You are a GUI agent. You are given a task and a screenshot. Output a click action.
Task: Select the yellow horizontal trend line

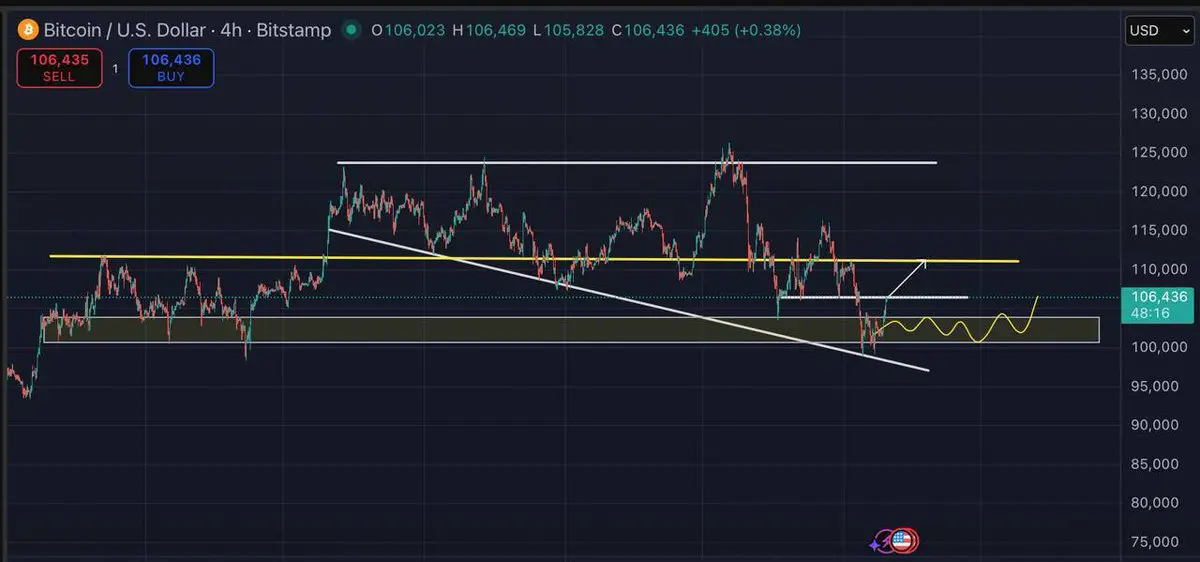(x=534, y=259)
